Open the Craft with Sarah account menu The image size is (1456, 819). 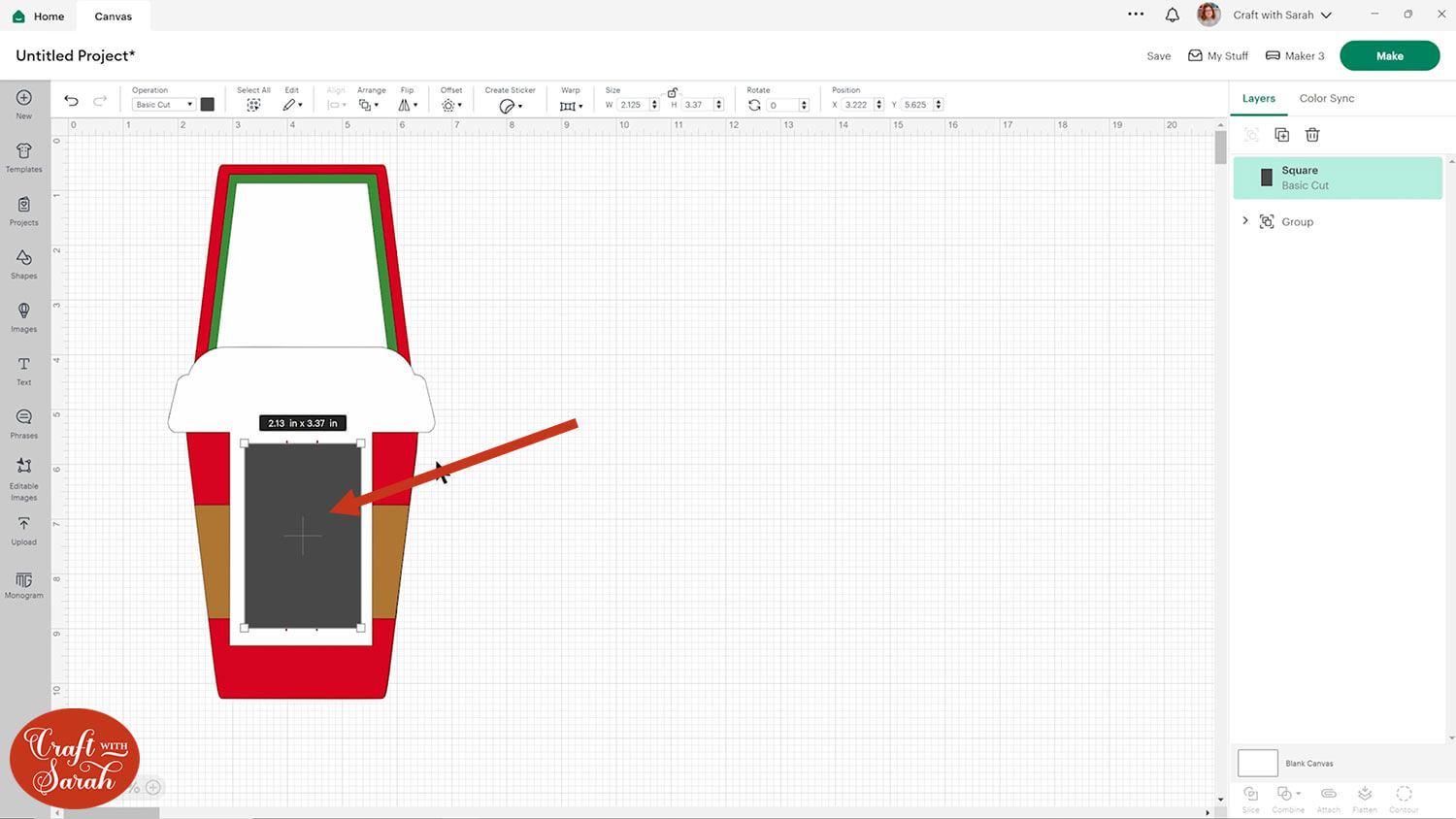tap(1281, 15)
